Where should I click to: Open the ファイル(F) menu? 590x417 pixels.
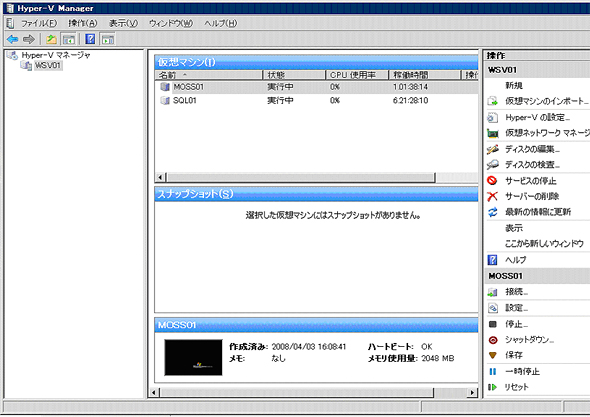tap(39, 23)
